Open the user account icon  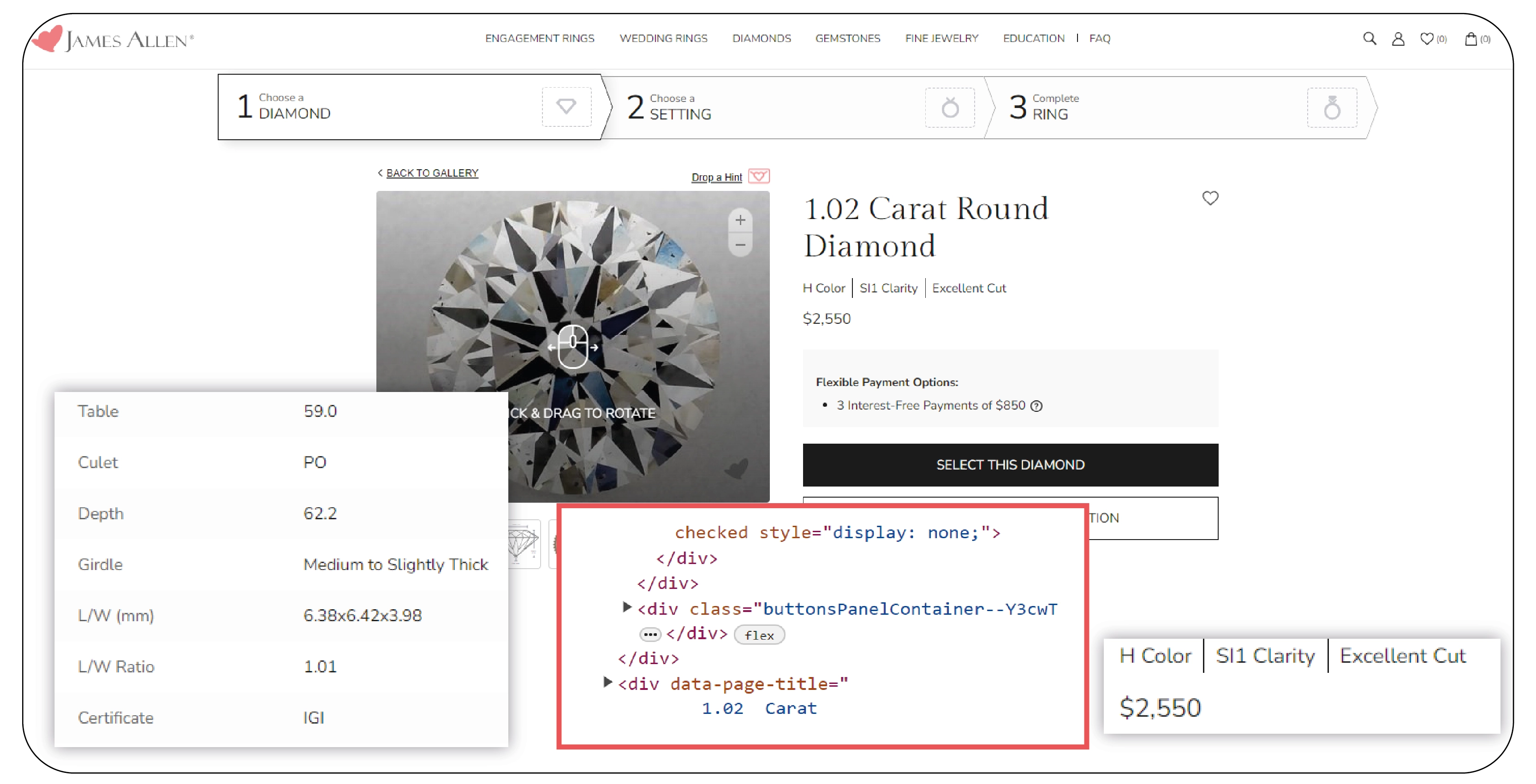pyautogui.click(x=1398, y=39)
